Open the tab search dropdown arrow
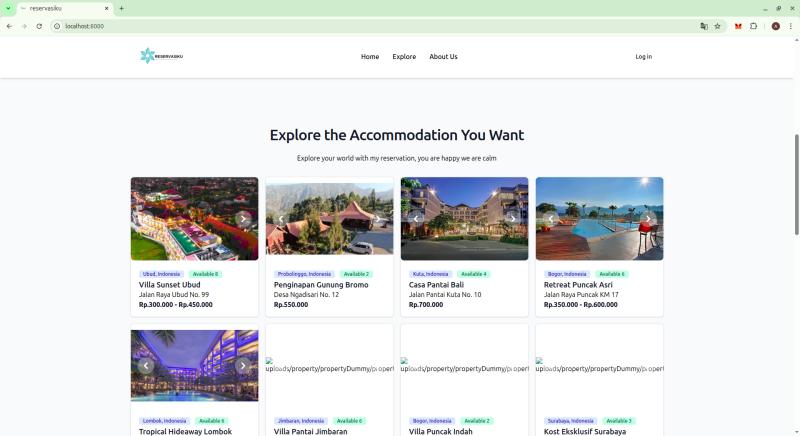Image resolution: width=800 pixels, height=436 pixels. (8, 8)
